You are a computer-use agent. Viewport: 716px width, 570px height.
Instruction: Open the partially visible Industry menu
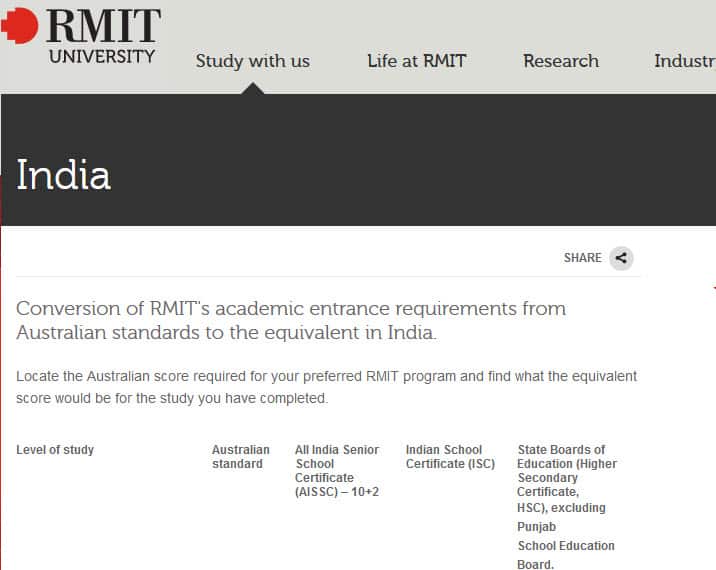[x=684, y=61]
